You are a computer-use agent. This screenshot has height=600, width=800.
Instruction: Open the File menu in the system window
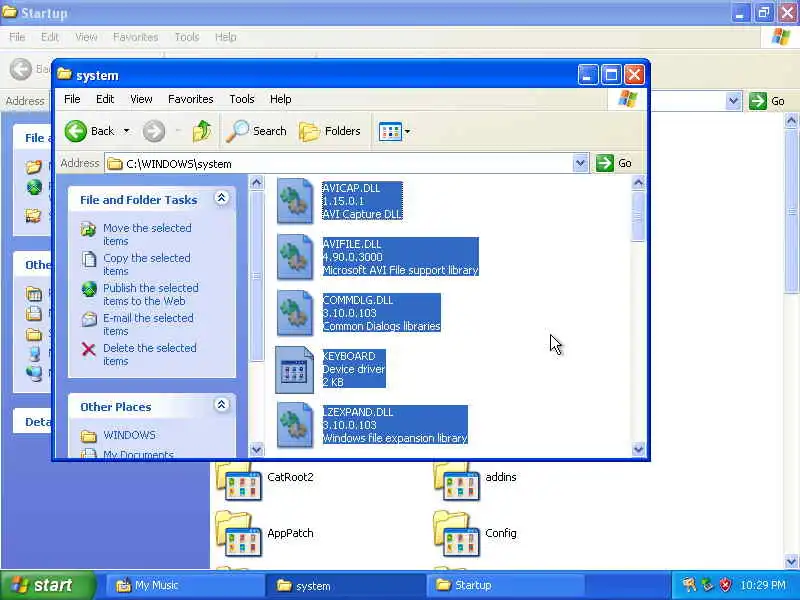click(72, 99)
